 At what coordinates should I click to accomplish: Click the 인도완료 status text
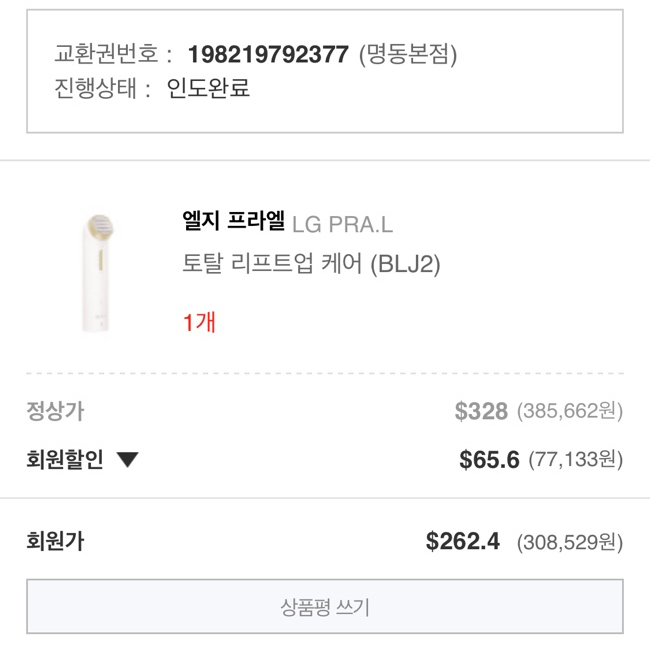pos(208,88)
